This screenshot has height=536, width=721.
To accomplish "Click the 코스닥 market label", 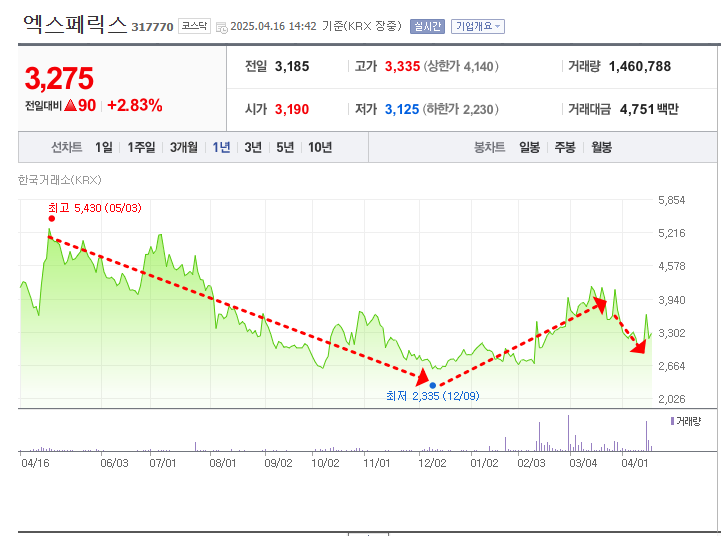I will pos(194,26).
